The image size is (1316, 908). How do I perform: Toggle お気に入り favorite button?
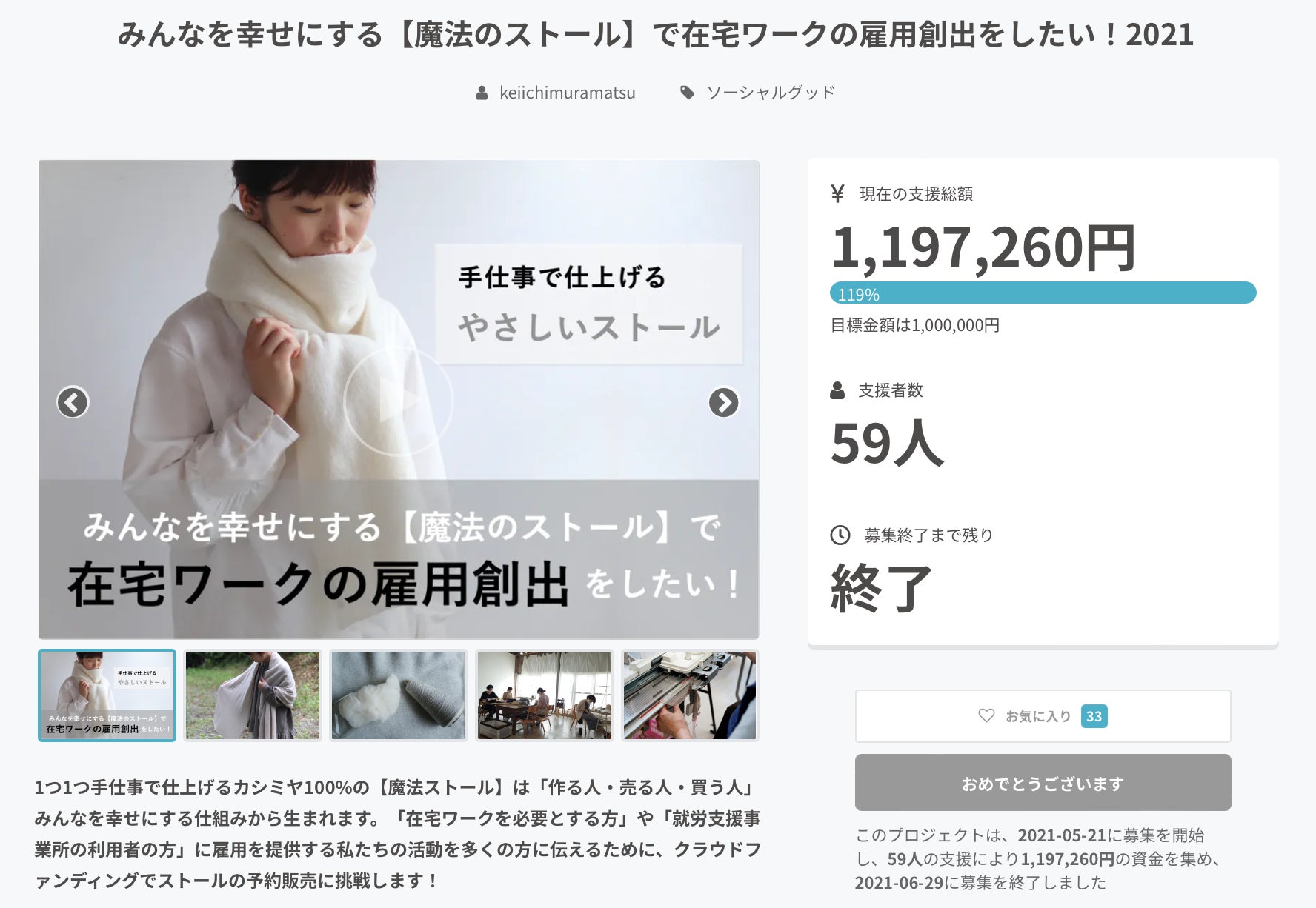point(1043,716)
